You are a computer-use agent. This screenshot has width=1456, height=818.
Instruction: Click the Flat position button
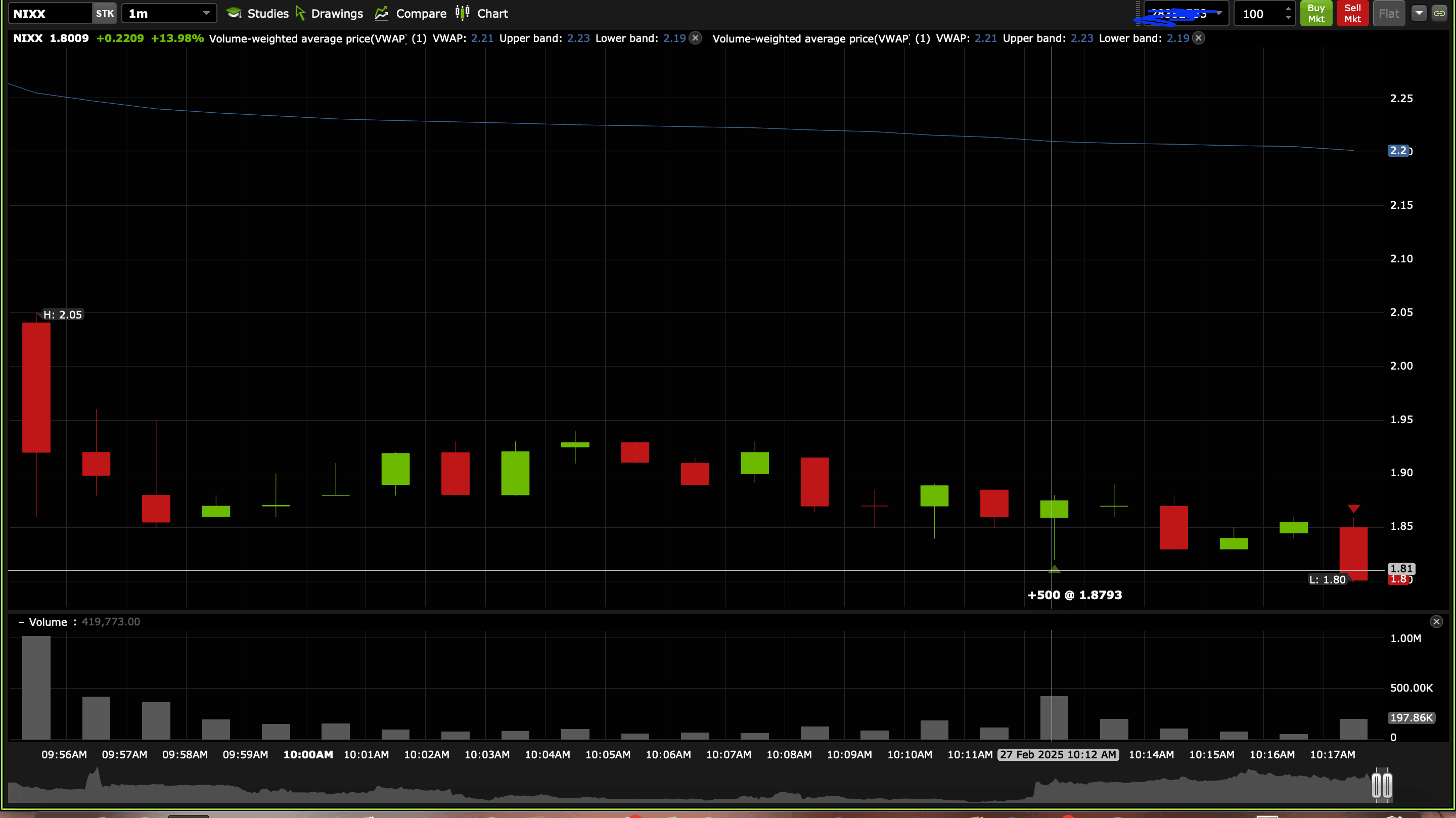point(1389,14)
